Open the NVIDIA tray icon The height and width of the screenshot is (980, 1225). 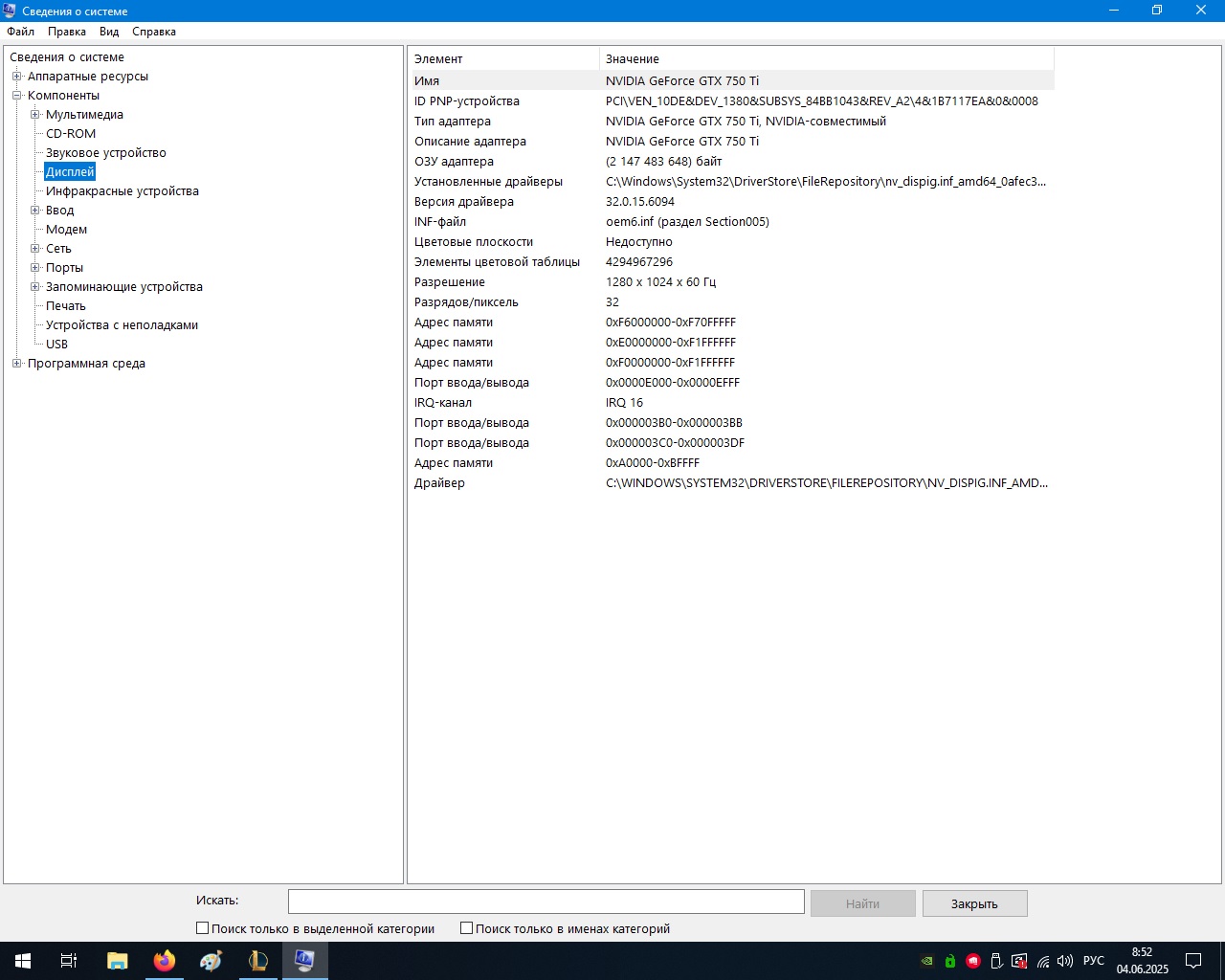point(926,961)
